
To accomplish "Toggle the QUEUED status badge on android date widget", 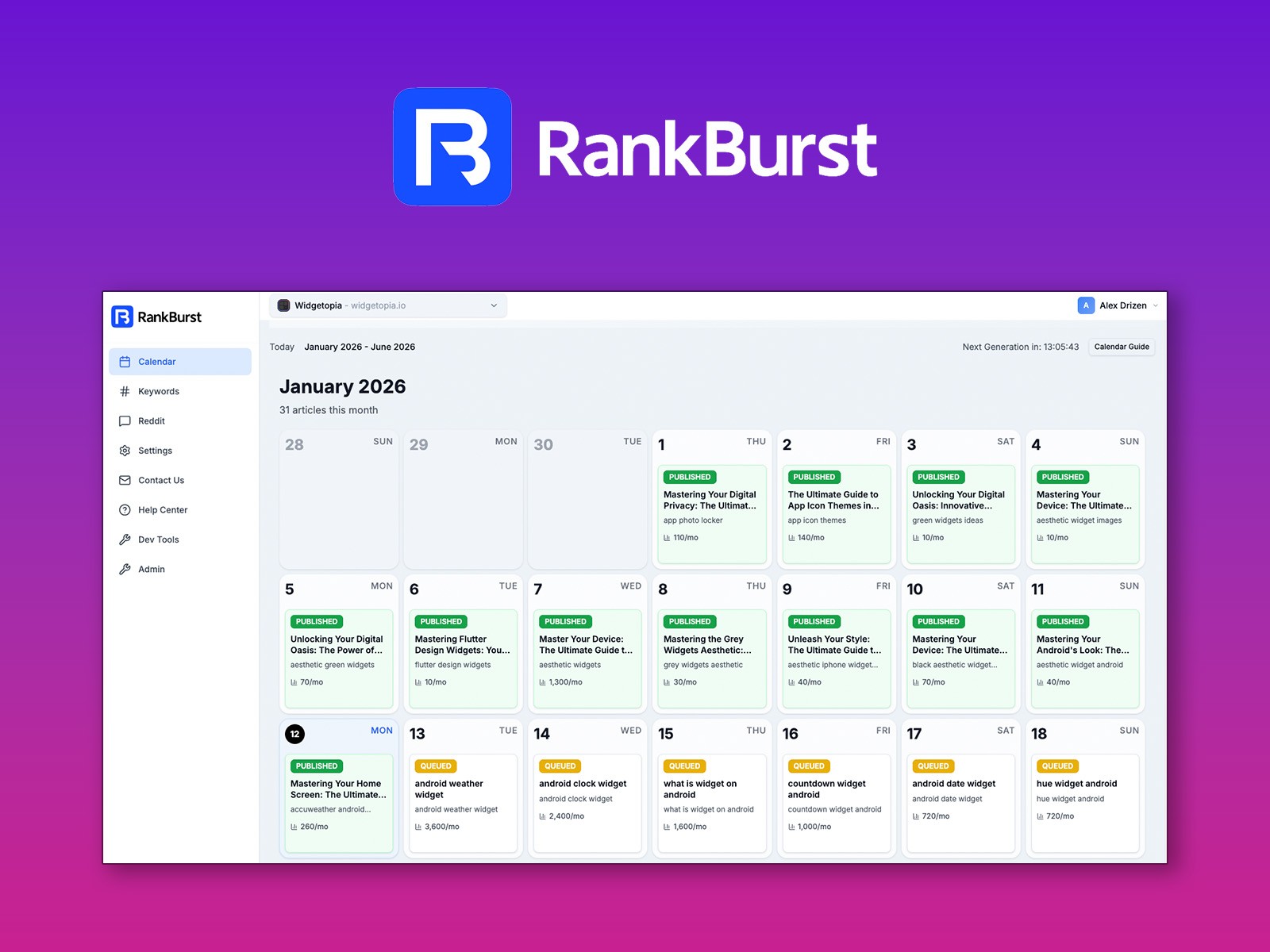I will pyautogui.click(x=933, y=766).
